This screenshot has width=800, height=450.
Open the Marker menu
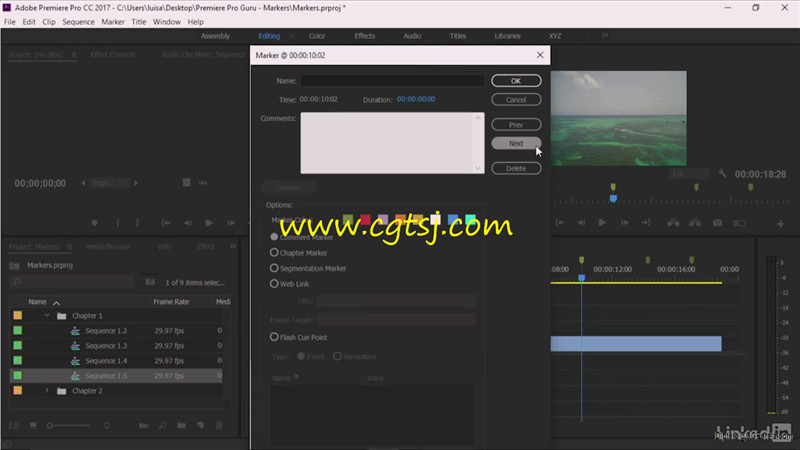coord(113,22)
